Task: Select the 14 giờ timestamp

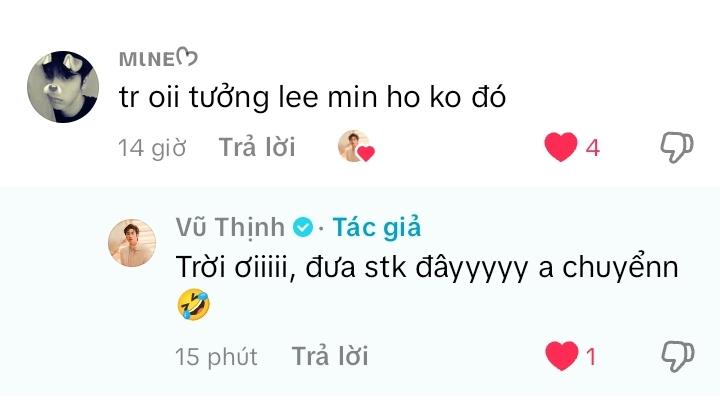Action: coord(152,148)
